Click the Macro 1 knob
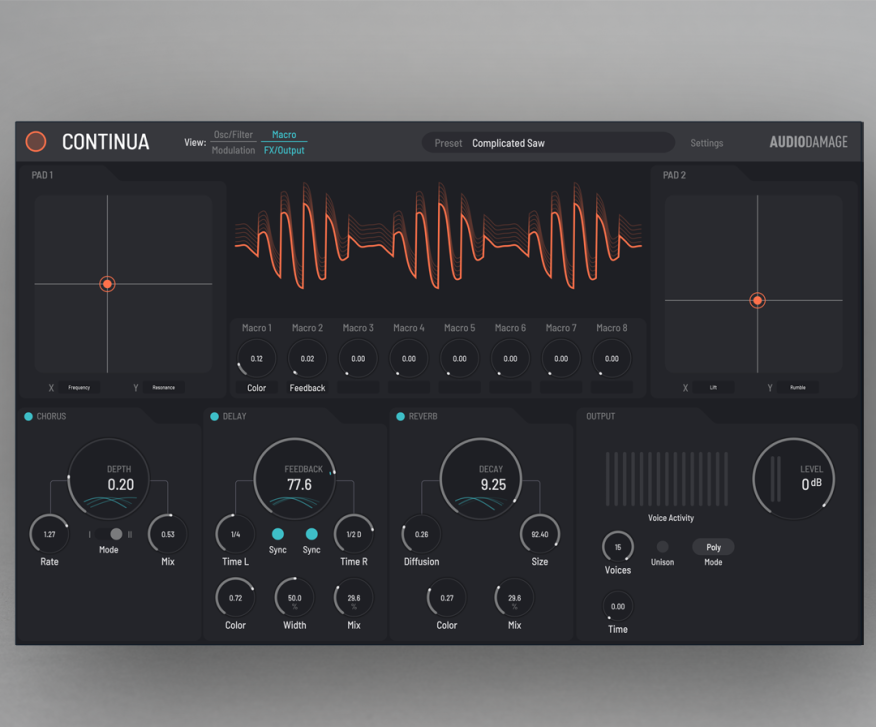876x727 pixels. (x=256, y=359)
